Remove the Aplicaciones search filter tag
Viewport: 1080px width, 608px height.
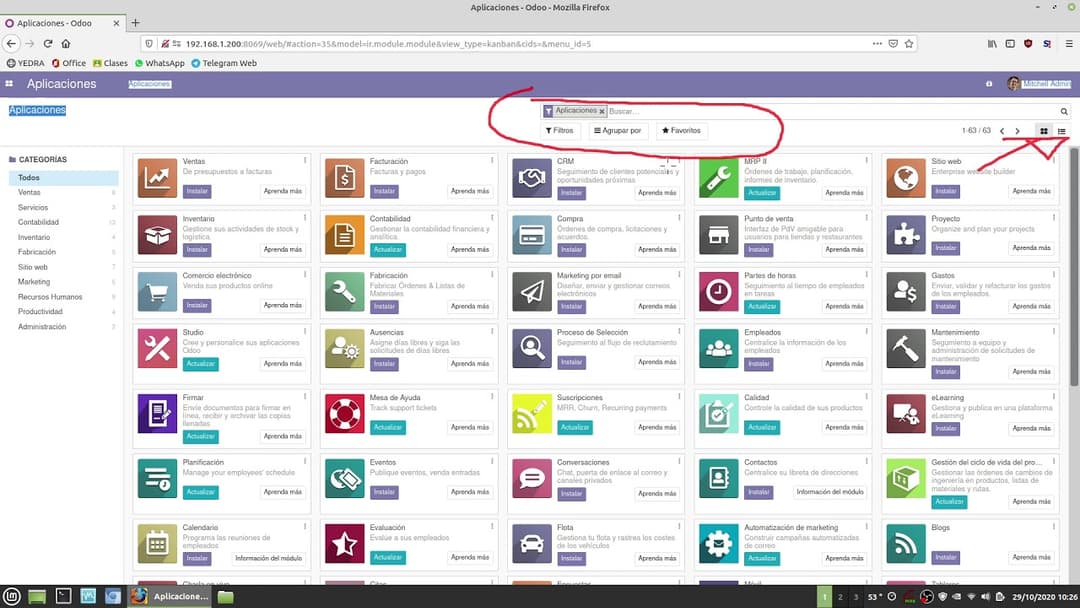click(601, 110)
